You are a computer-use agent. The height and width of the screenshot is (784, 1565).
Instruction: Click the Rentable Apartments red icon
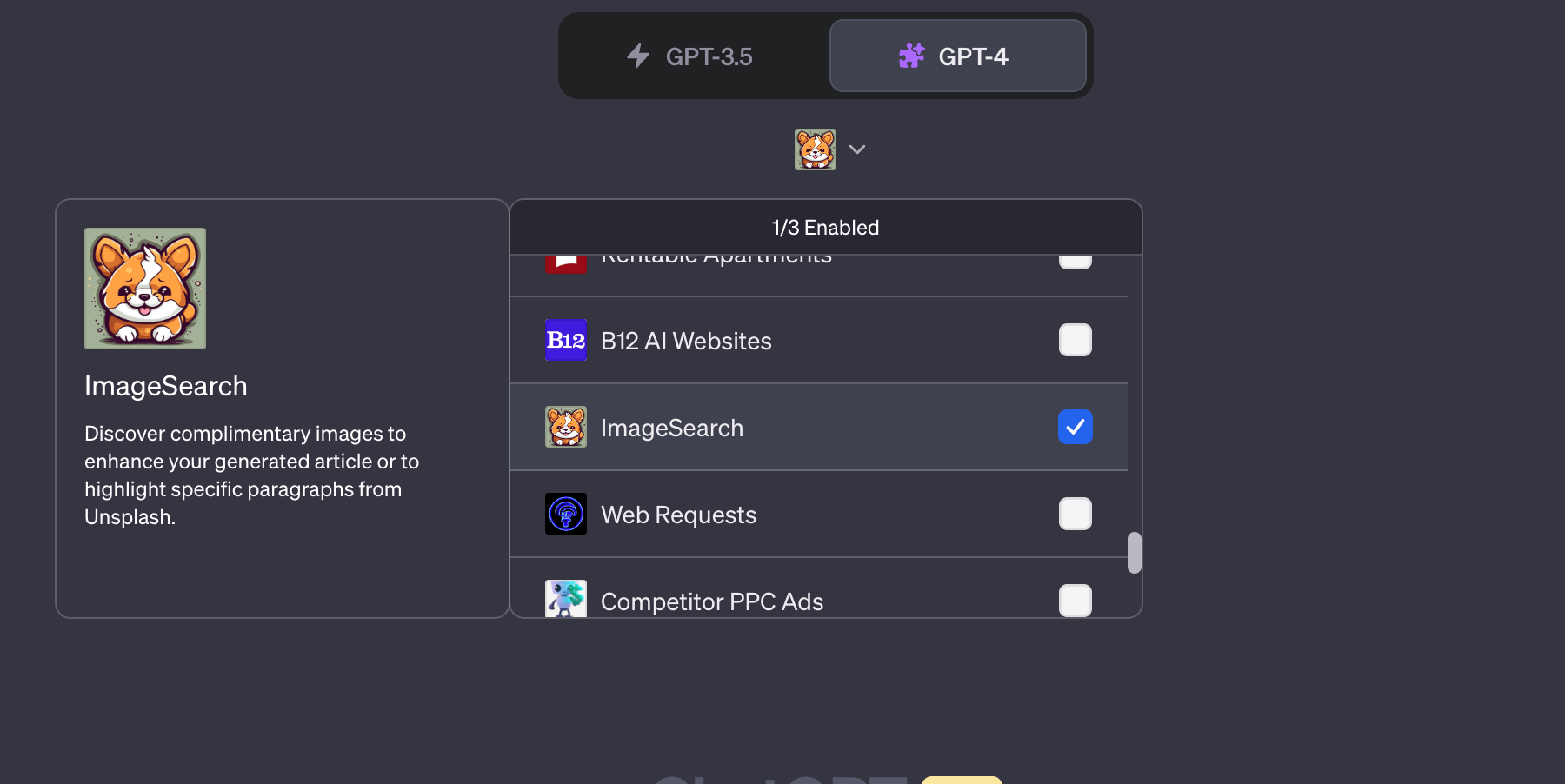point(566,262)
